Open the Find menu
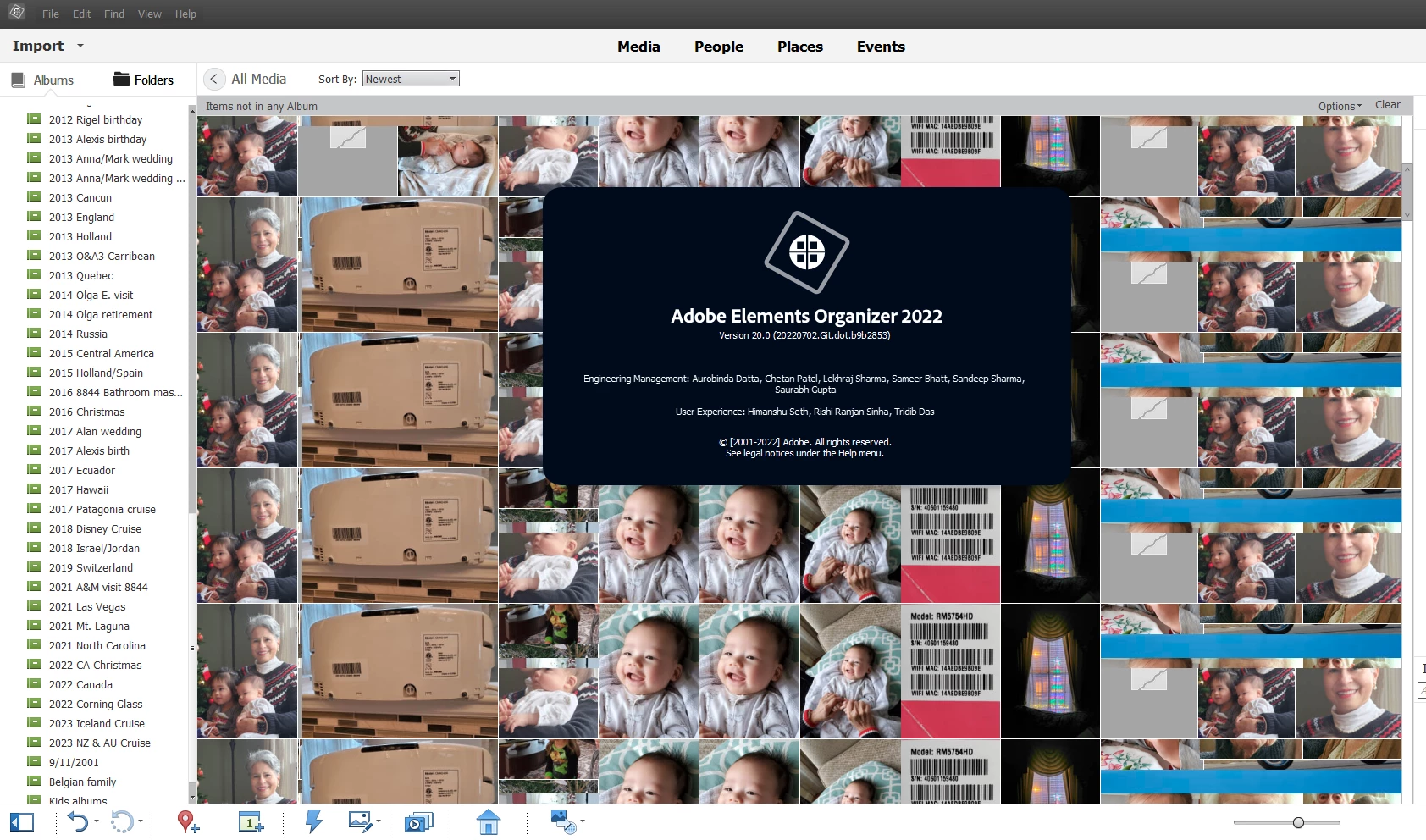This screenshot has height=840, width=1426. [114, 14]
